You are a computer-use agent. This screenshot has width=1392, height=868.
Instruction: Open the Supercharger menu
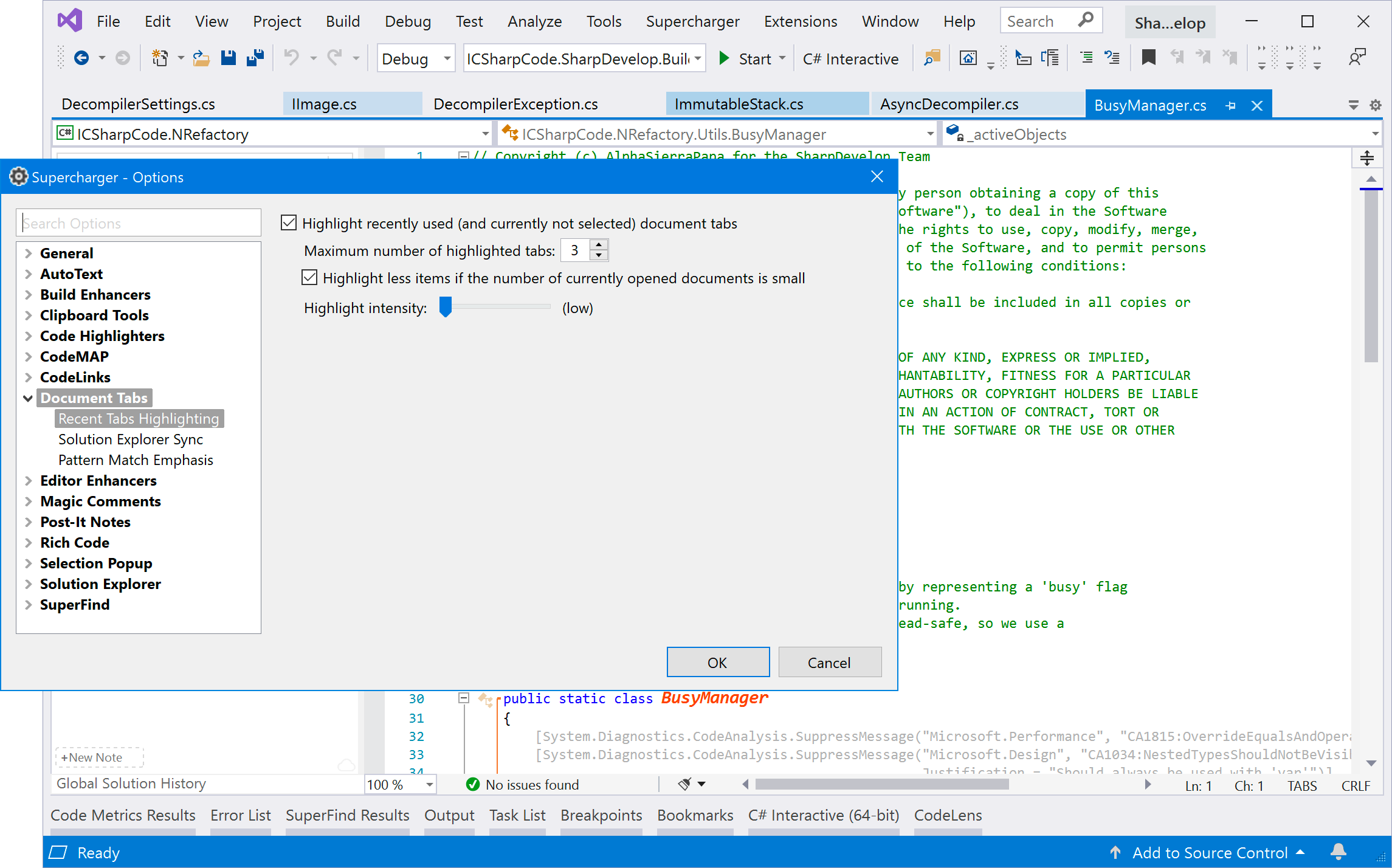pos(692,21)
